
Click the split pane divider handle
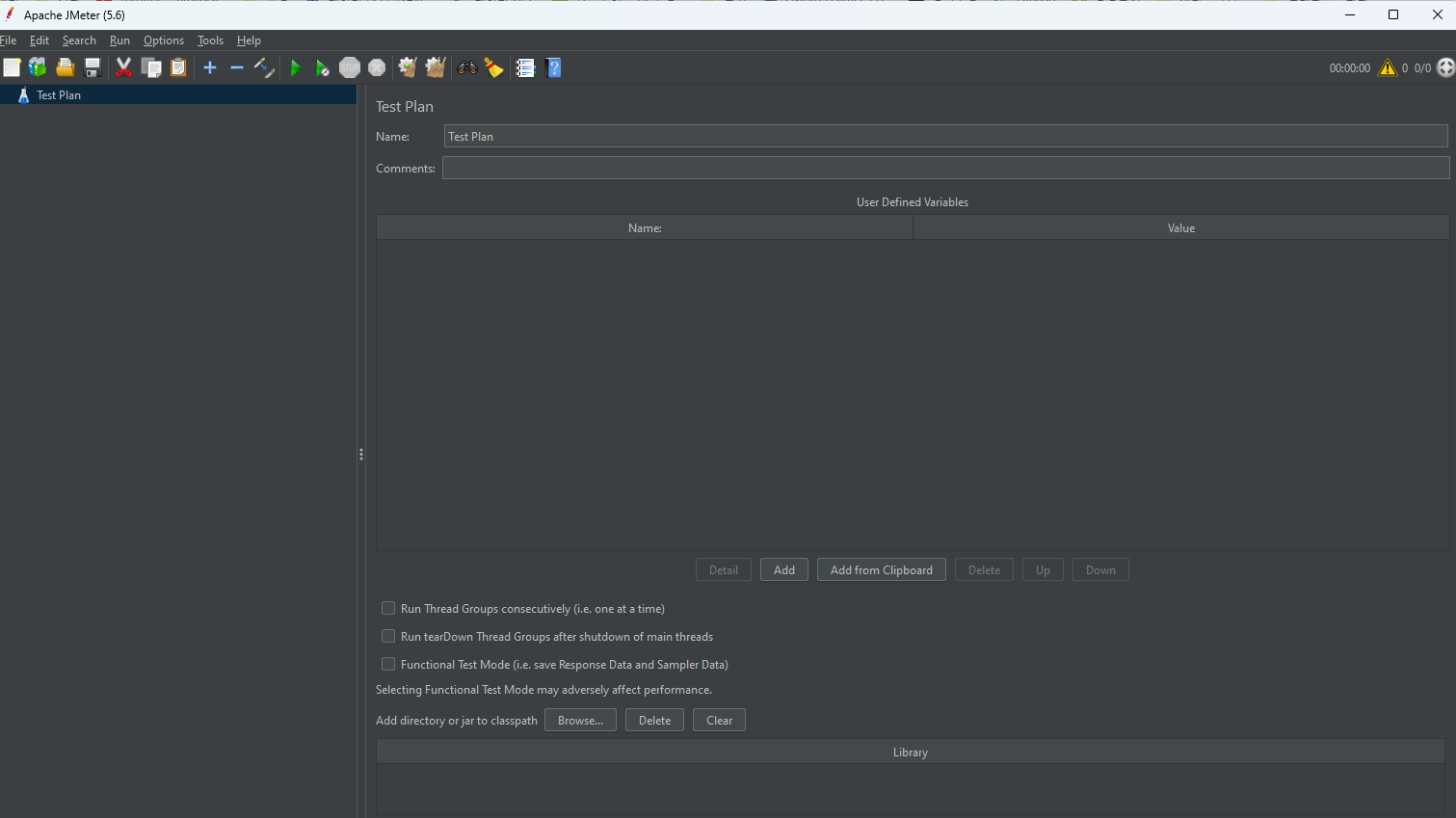361,454
